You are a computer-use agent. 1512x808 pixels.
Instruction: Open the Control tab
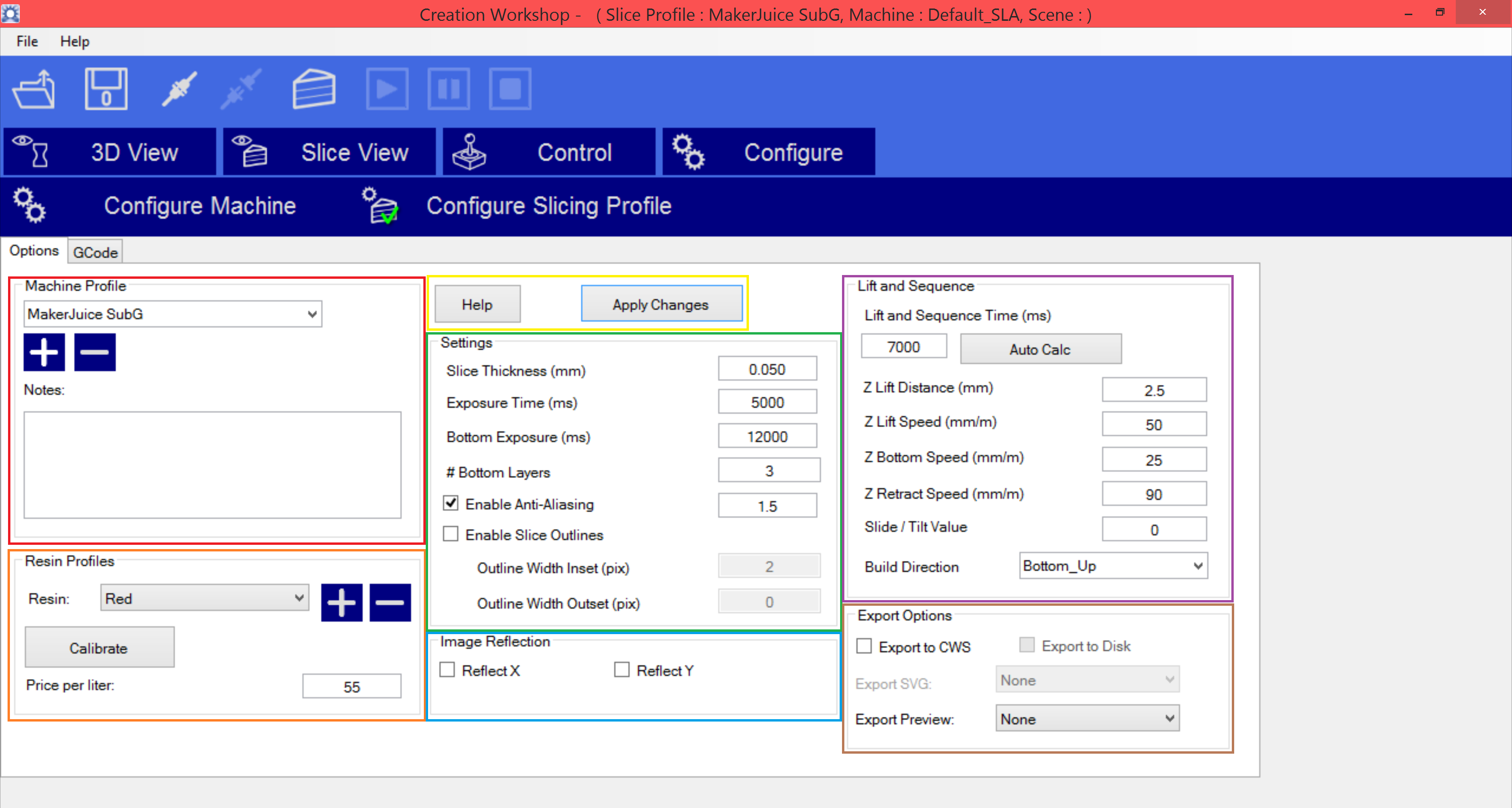(549, 152)
